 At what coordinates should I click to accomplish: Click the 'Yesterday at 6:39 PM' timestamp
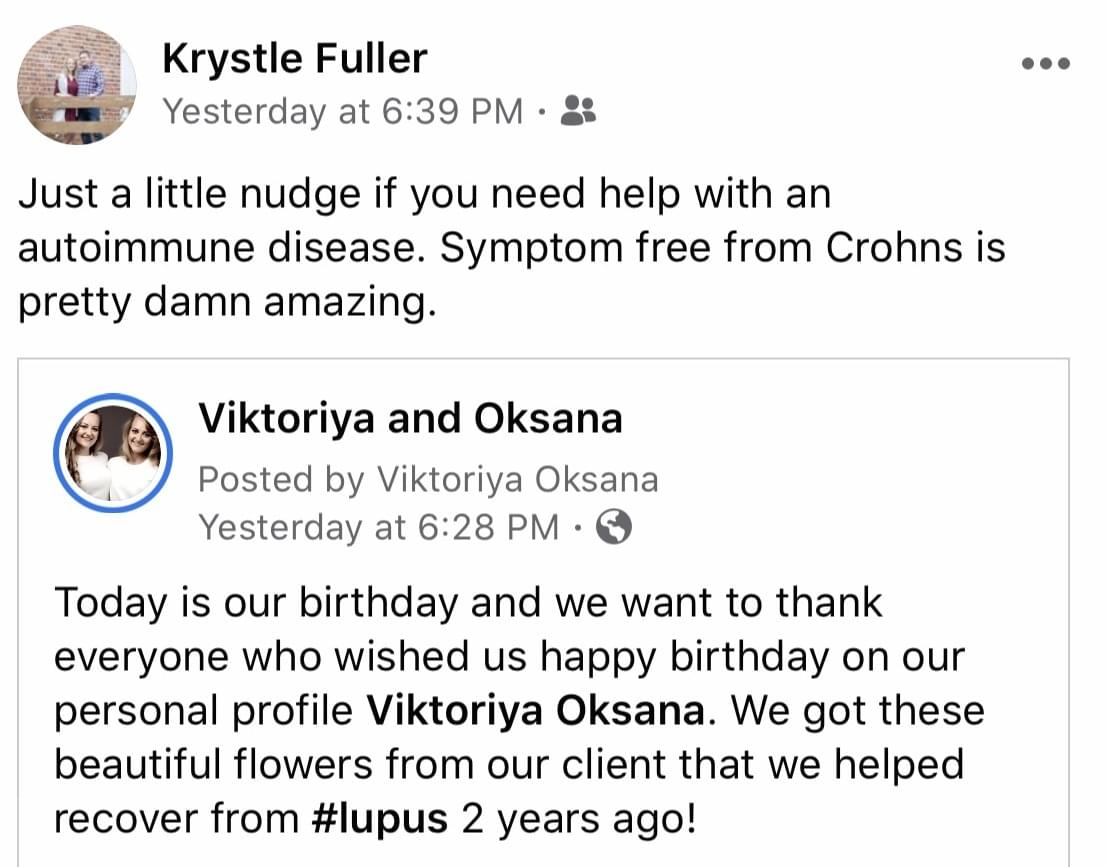pos(343,111)
